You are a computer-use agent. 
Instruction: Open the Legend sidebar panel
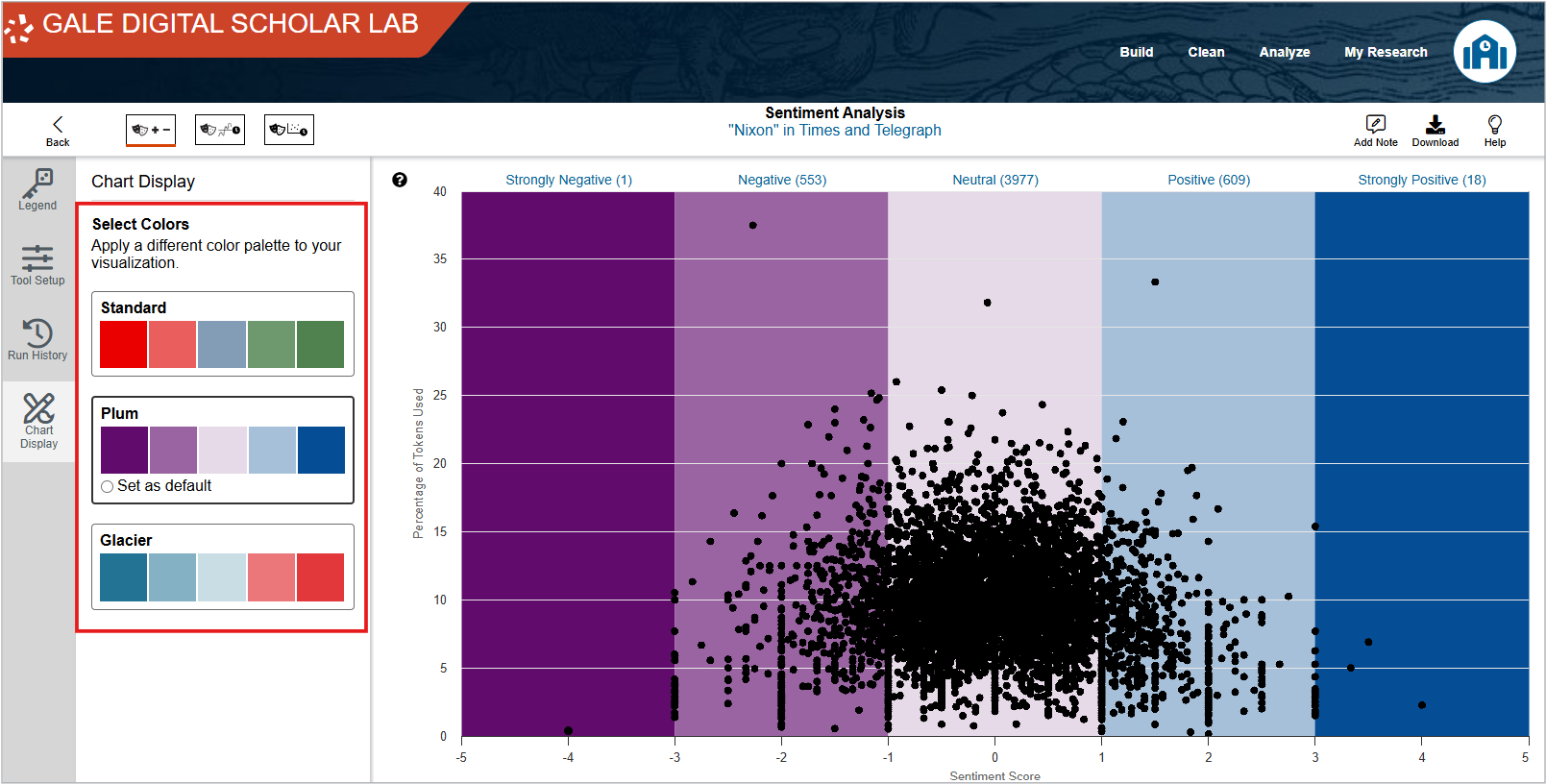[37, 190]
